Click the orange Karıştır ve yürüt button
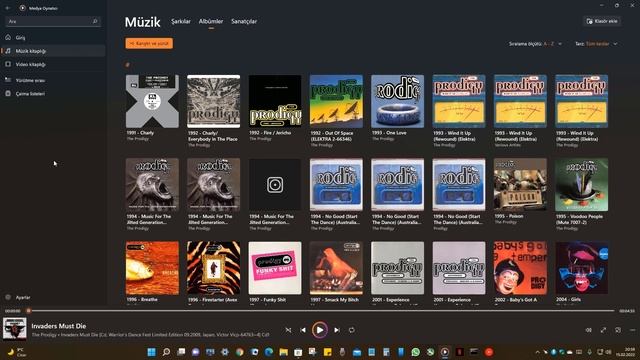This screenshot has width=640, height=360. coord(149,43)
